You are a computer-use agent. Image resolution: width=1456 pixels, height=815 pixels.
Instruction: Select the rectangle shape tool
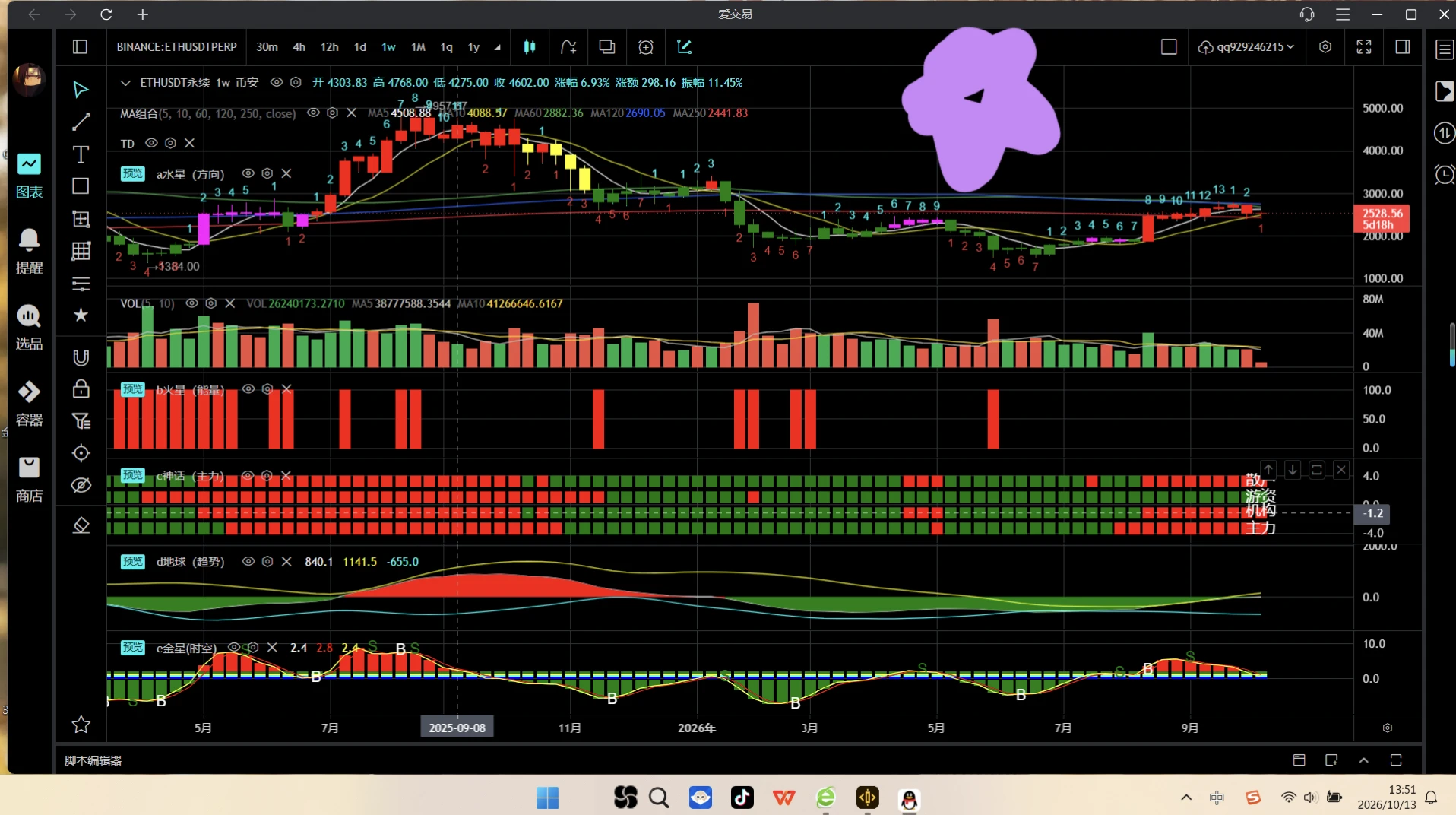coord(81,186)
